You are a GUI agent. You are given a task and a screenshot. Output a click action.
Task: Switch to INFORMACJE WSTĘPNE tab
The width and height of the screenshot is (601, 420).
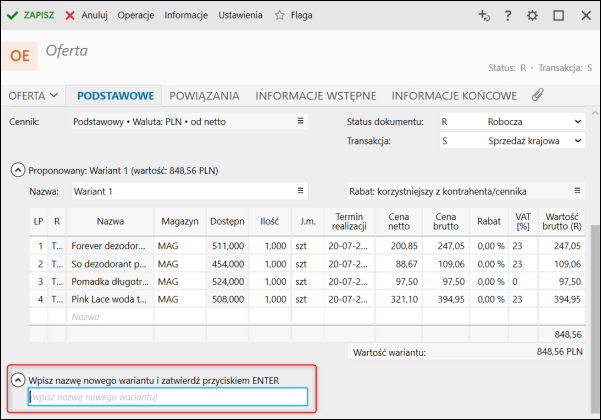point(315,96)
